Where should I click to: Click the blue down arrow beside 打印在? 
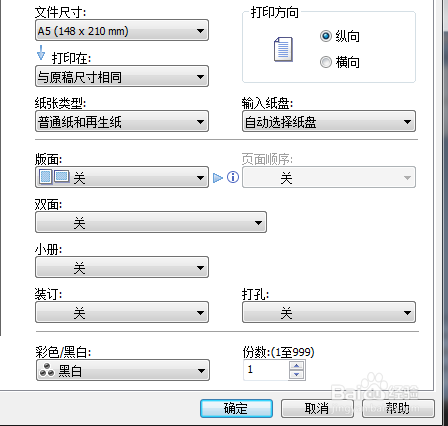tap(41, 53)
